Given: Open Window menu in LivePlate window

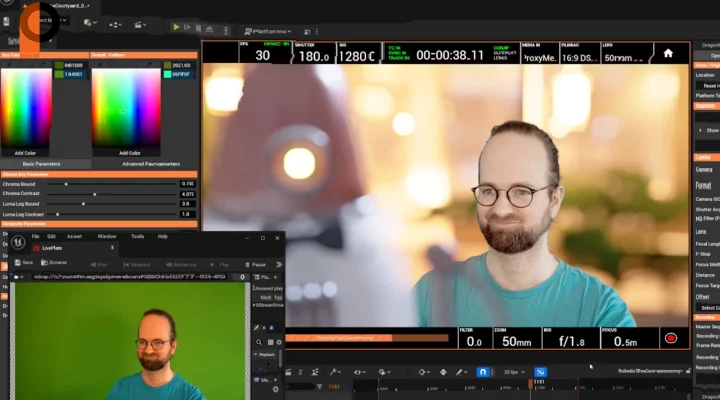Looking at the screenshot, I should [x=107, y=237].
